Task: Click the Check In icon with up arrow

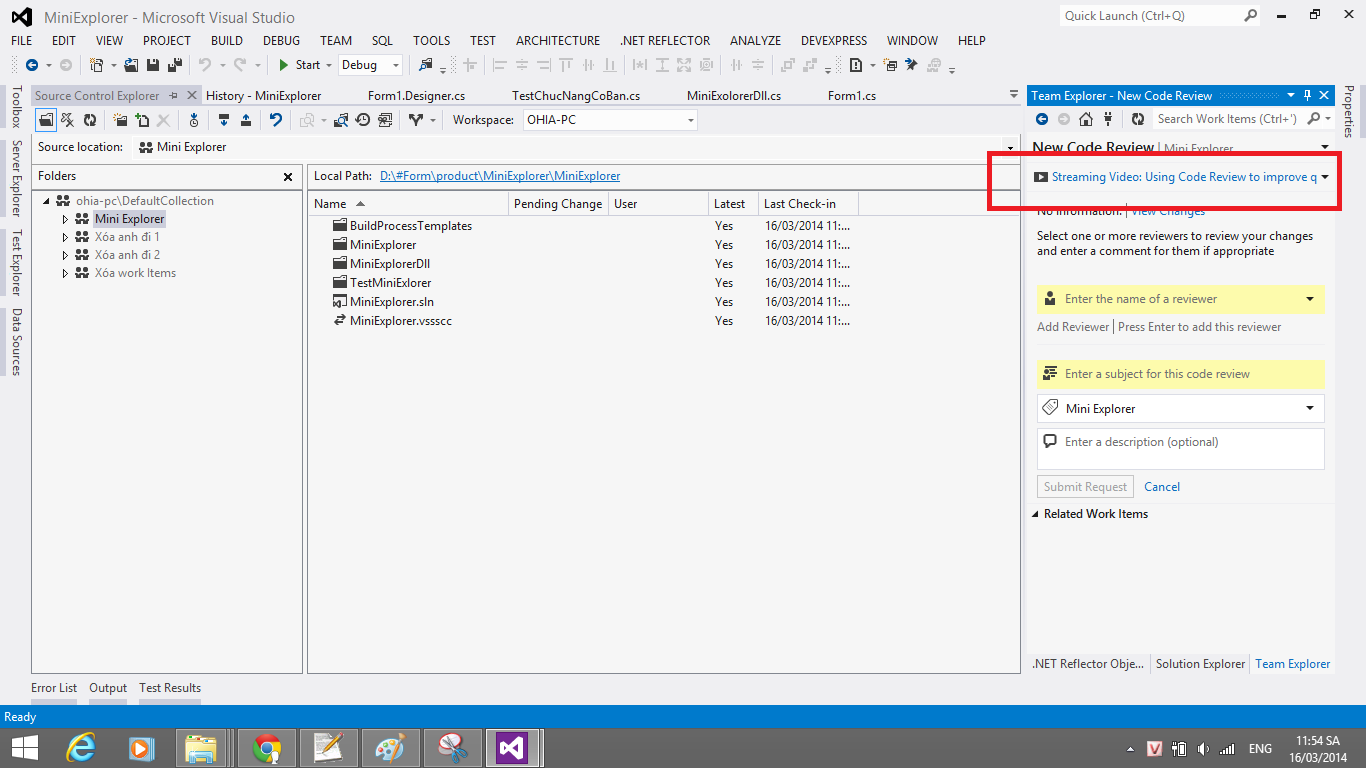Action: click(246, 120)
